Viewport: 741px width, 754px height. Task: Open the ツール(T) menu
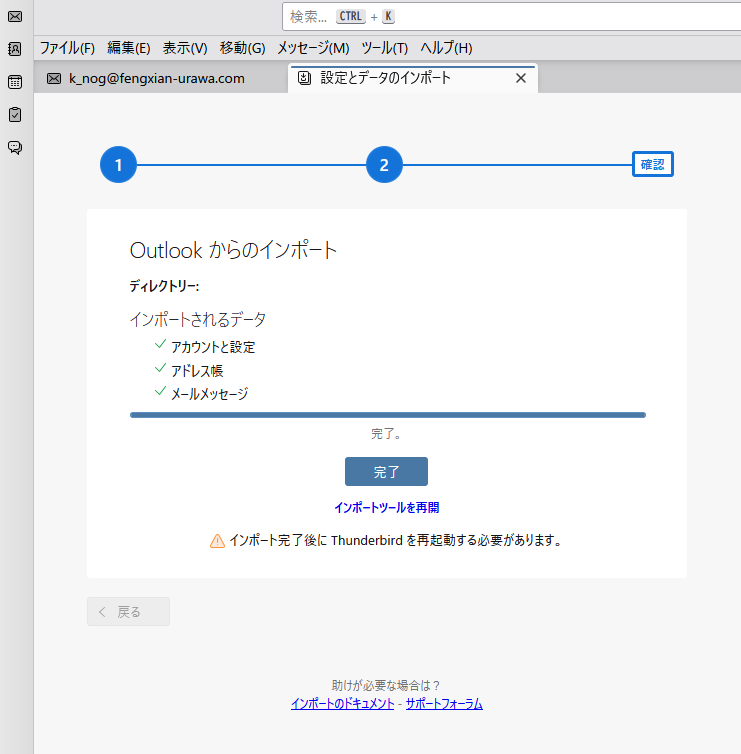[384, 48]
